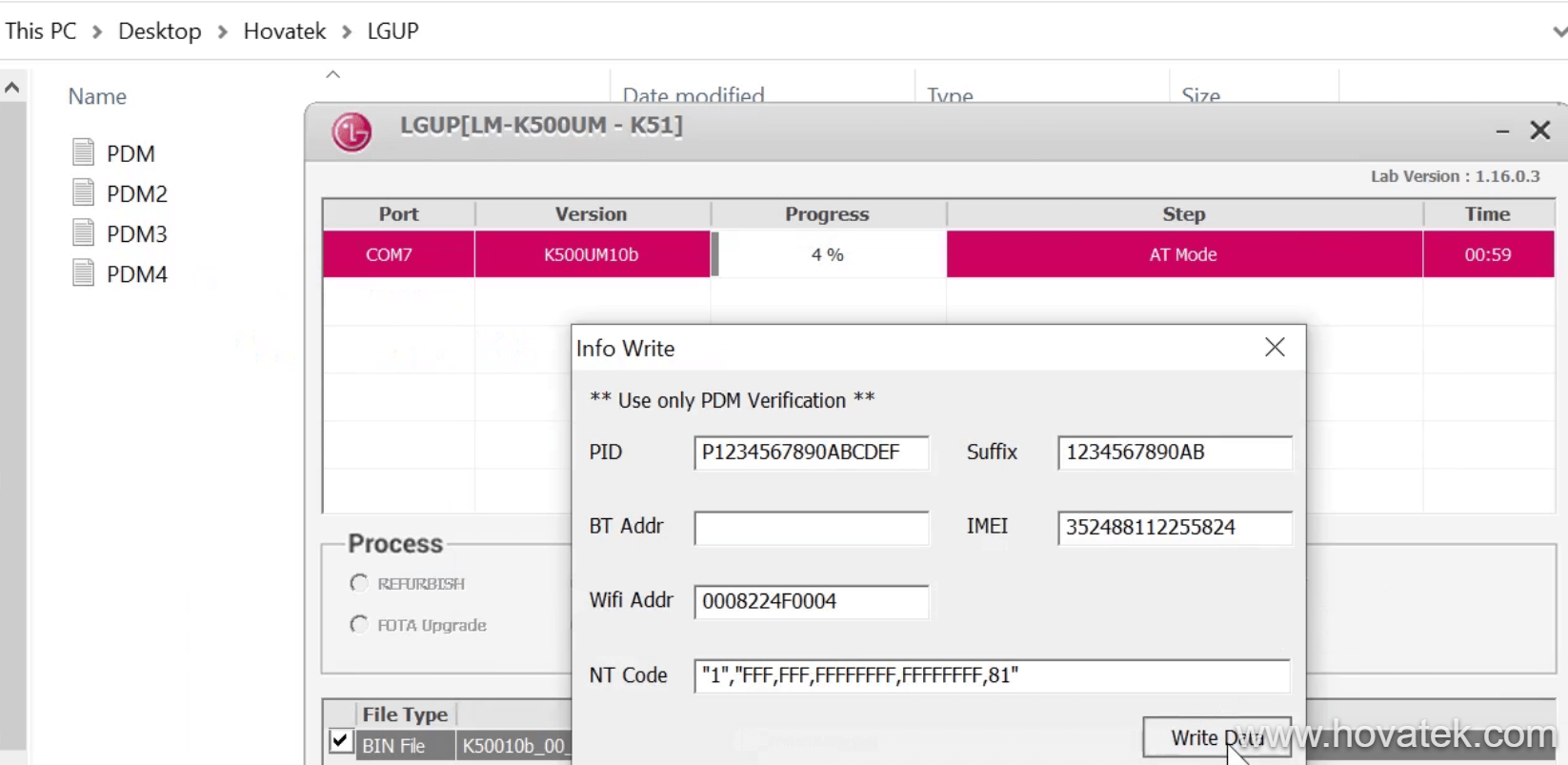Select the PDM file icon in Explorer
Screen dimensions: 1568x765
pyautogui.click(x=84, y=152)
